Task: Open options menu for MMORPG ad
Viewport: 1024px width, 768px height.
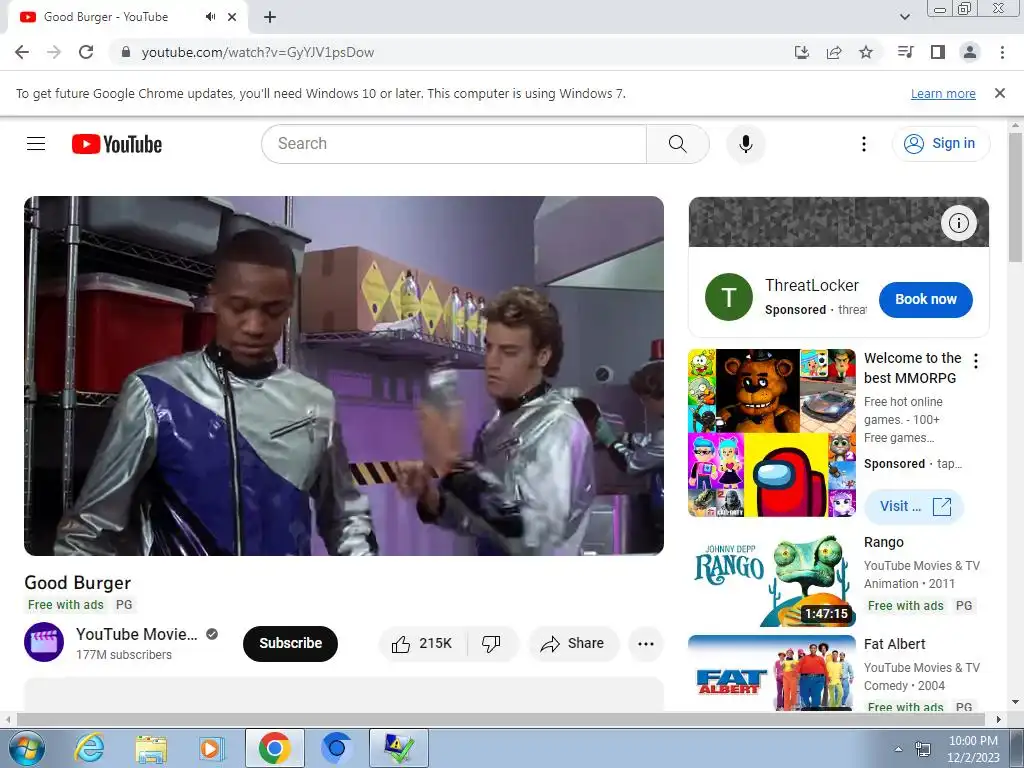Action: coord(976,361)
